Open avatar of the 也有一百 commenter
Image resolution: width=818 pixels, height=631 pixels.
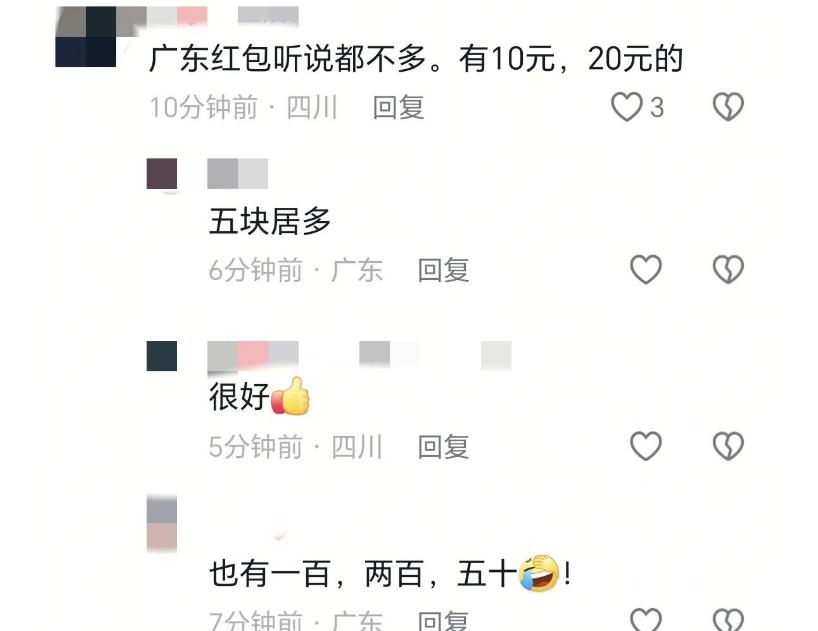[x=162, y=523]
